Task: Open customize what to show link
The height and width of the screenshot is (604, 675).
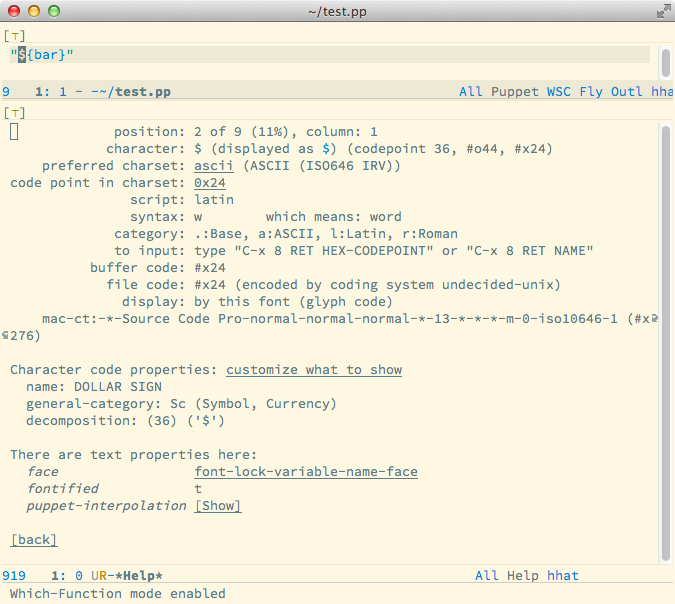Action: (314, 370)
